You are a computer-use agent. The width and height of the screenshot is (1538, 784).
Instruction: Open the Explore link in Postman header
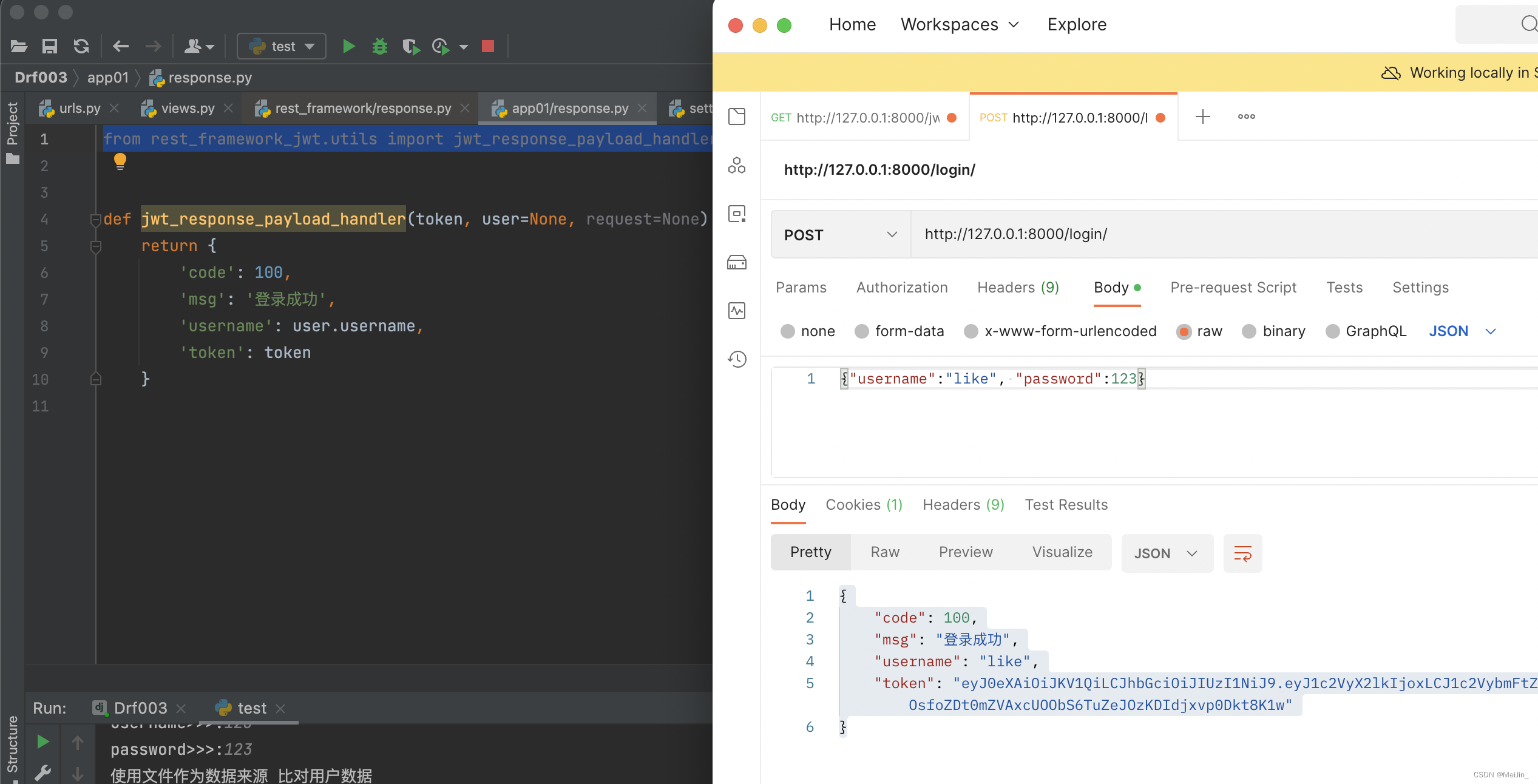click(x=1077, y=24)
